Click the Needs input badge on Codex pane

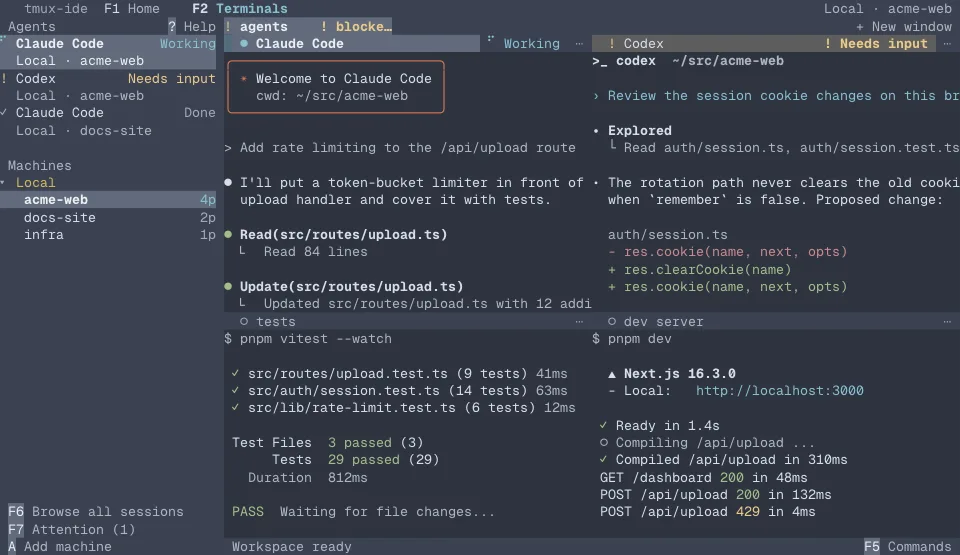click(x=877, y=43)
